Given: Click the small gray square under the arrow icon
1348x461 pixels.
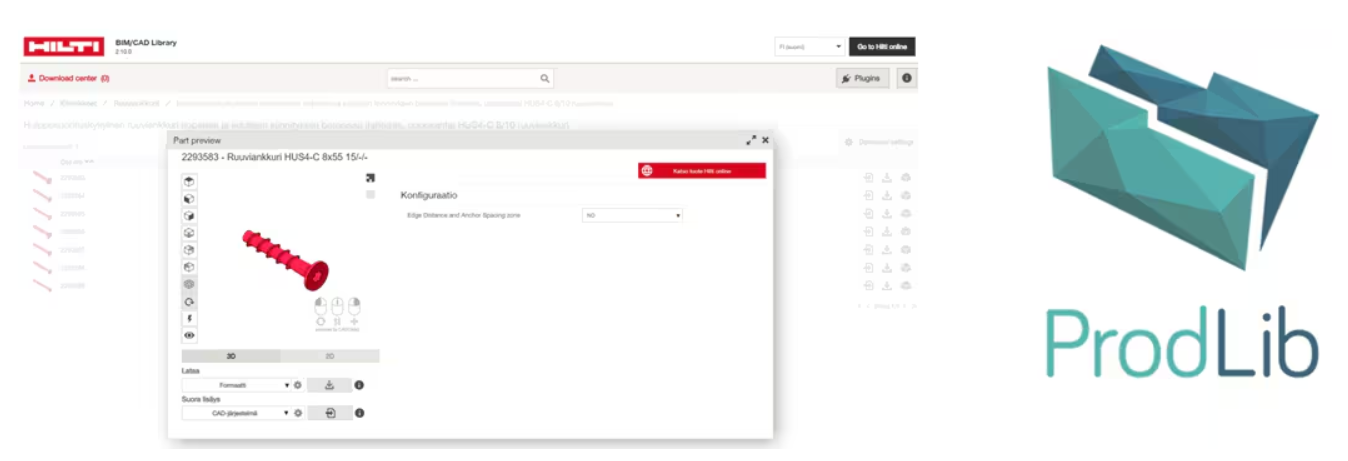Looking at the screenshot, I should [x=370, y=194].
